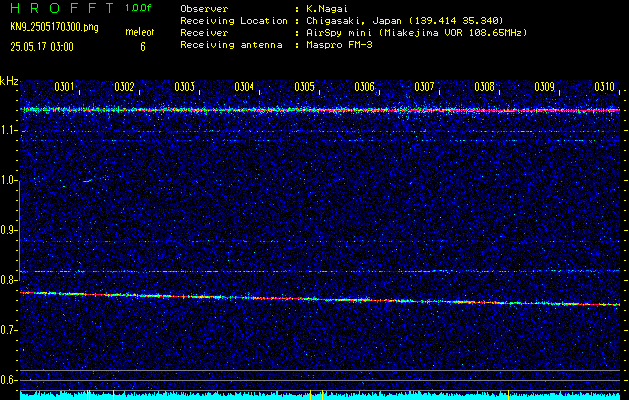Screen dimensions: 629x400
Task: Click the 0304 time marker
Action: pos(244,87)
